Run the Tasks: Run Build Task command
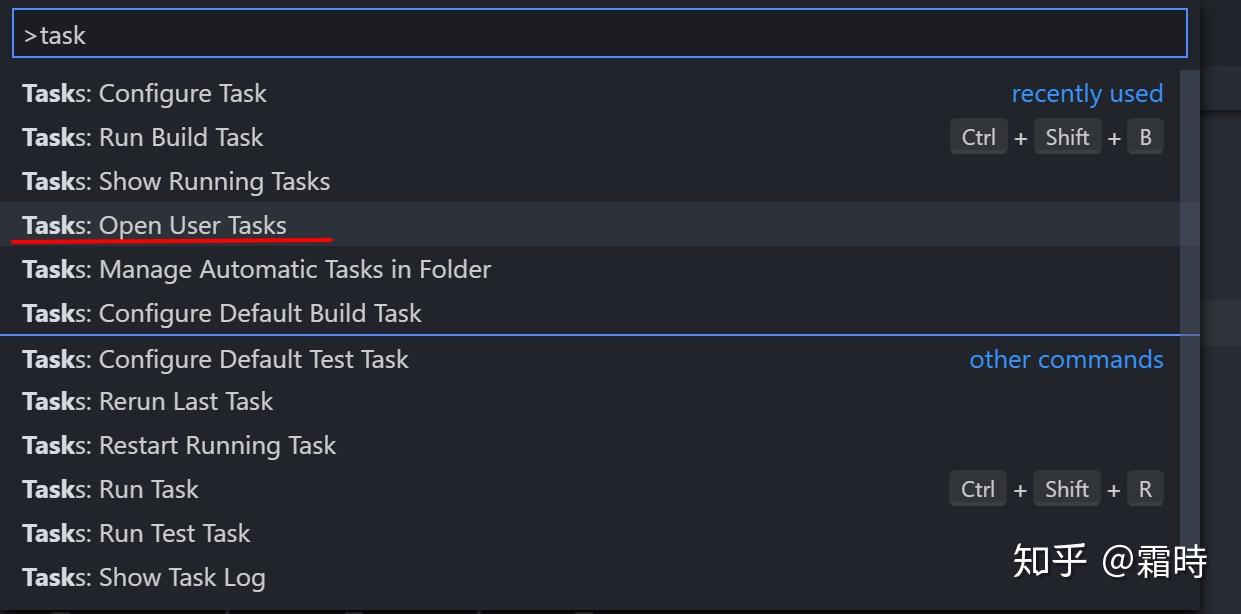Viewport: 1241px width, 614px height. (x=142, y=137)
